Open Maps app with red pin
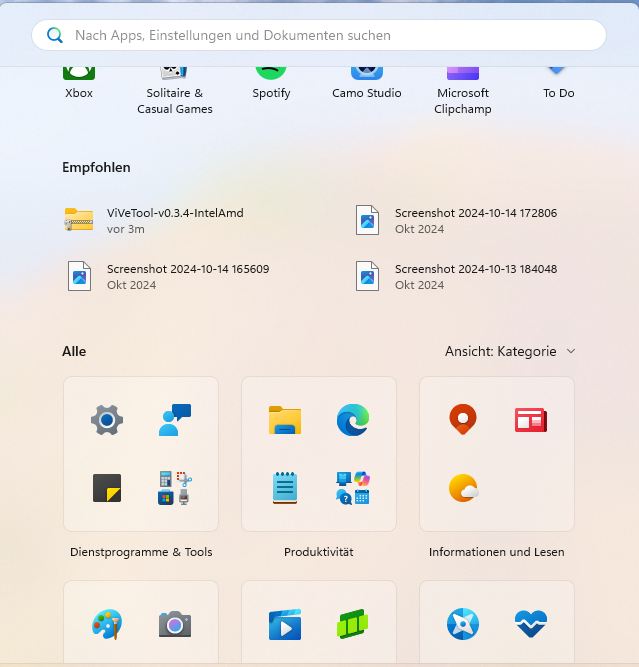Image resolution: width=639 pixels, height=667 pixels. tap(463, 419)
